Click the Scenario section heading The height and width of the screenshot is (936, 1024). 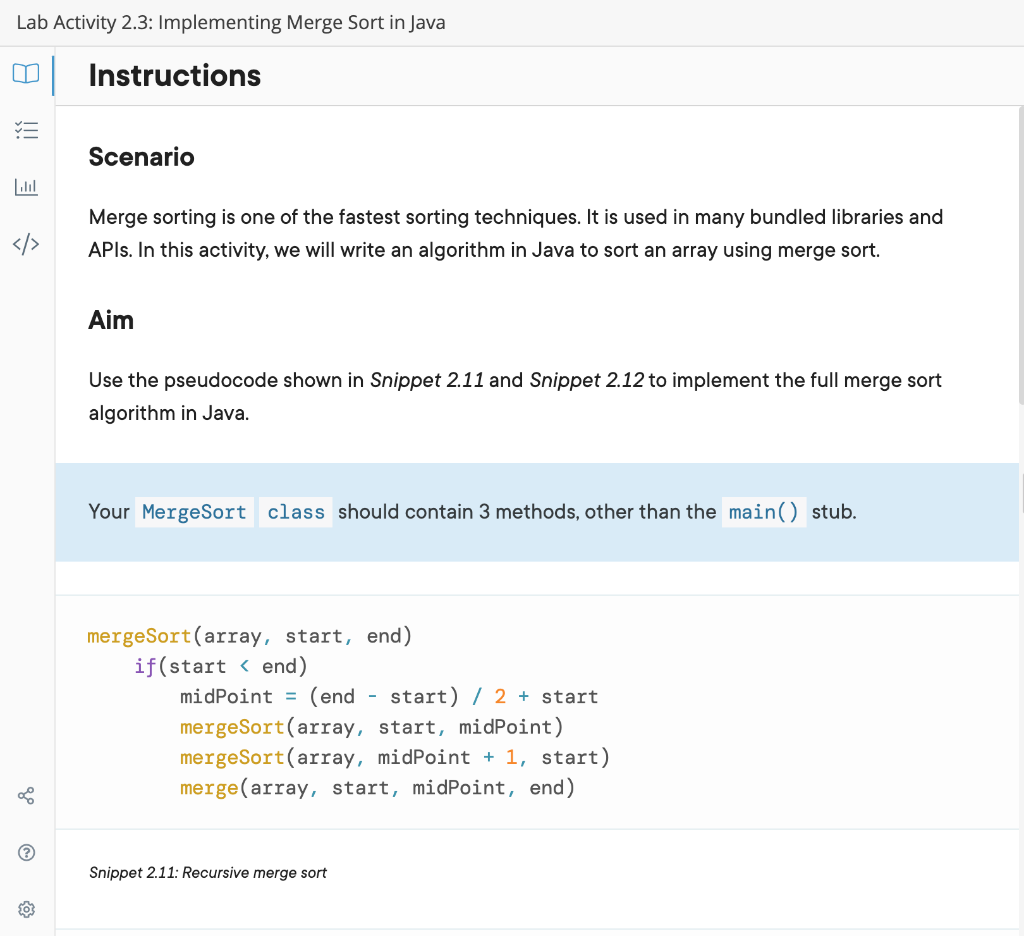(x=141, y=157)
